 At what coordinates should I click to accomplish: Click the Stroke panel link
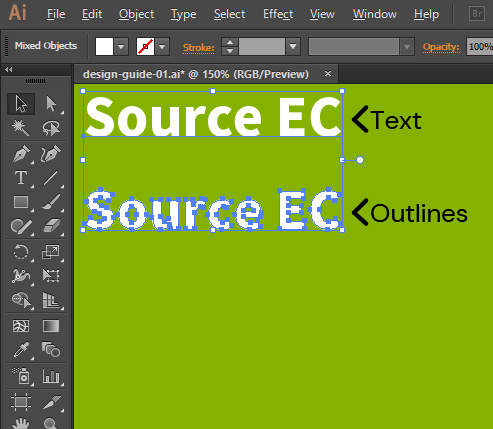[199, 48]
